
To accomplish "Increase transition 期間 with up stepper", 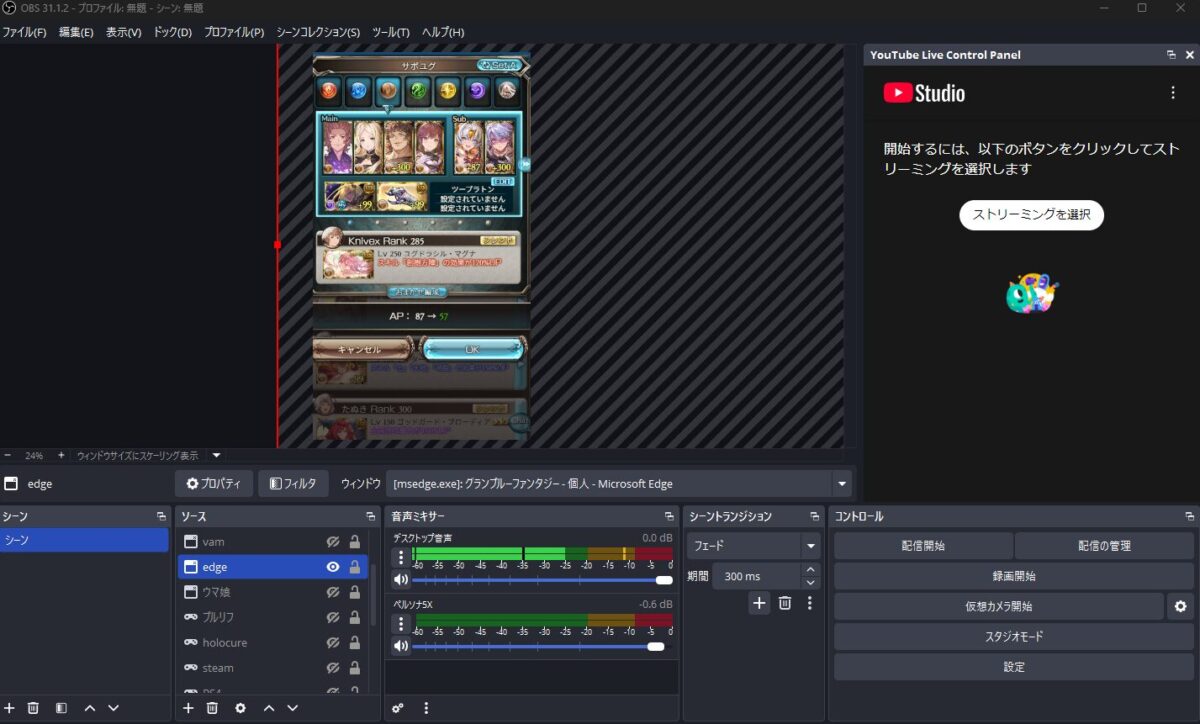I will point(810,570).
